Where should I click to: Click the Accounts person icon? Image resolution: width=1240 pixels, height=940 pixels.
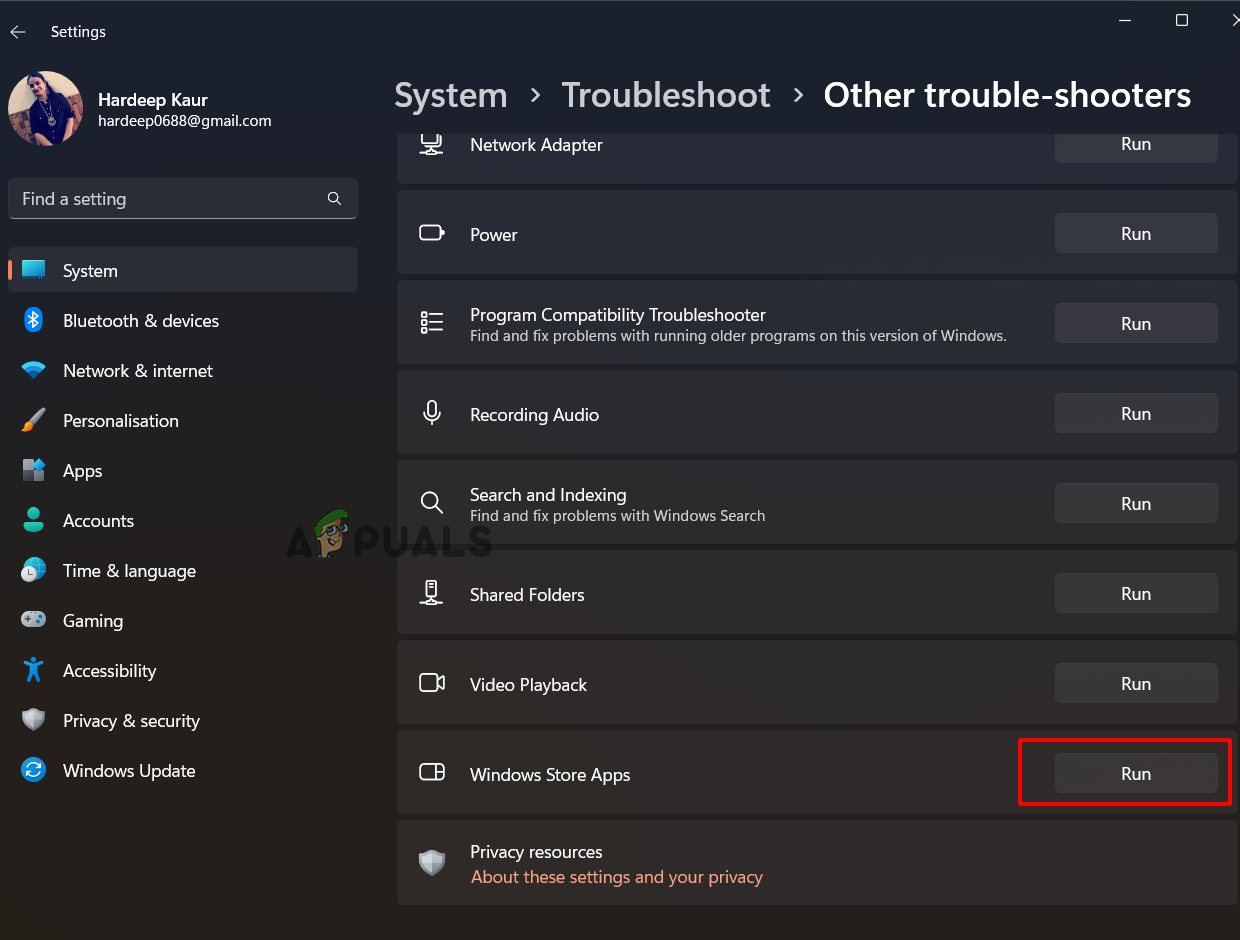click(x=33, y=520)
